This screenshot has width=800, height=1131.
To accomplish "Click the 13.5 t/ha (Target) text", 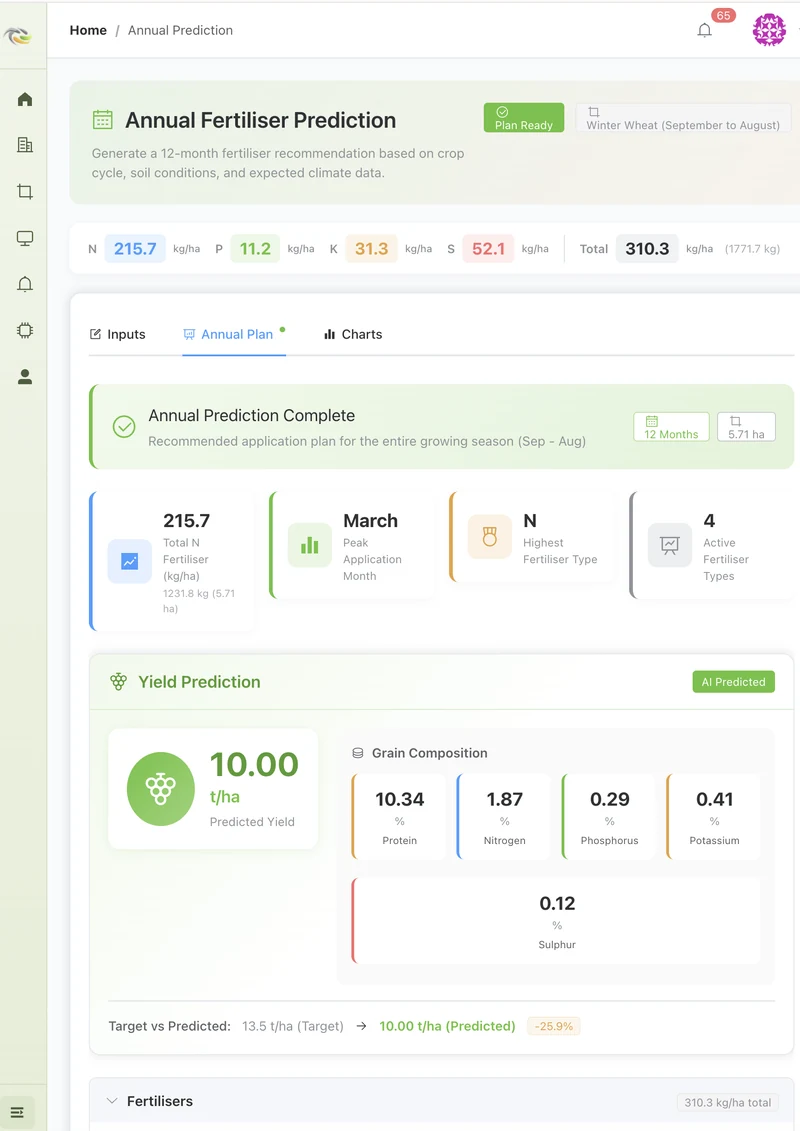I will [x=293, y=1026].
